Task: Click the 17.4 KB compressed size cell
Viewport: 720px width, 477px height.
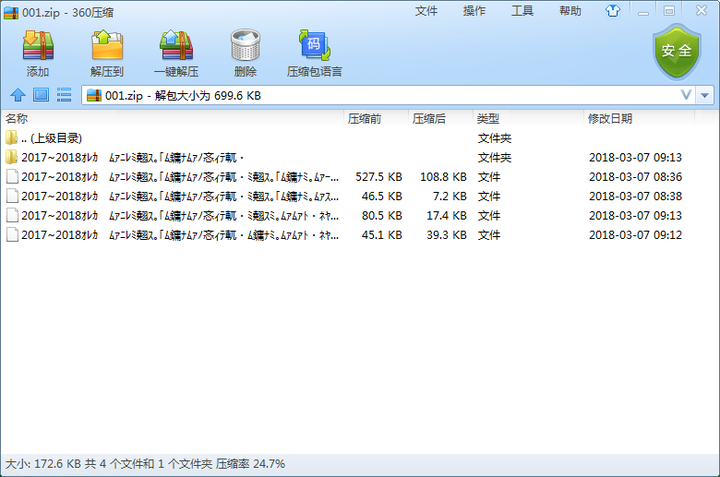Action: pyautogui.click(x=446, y=215)
